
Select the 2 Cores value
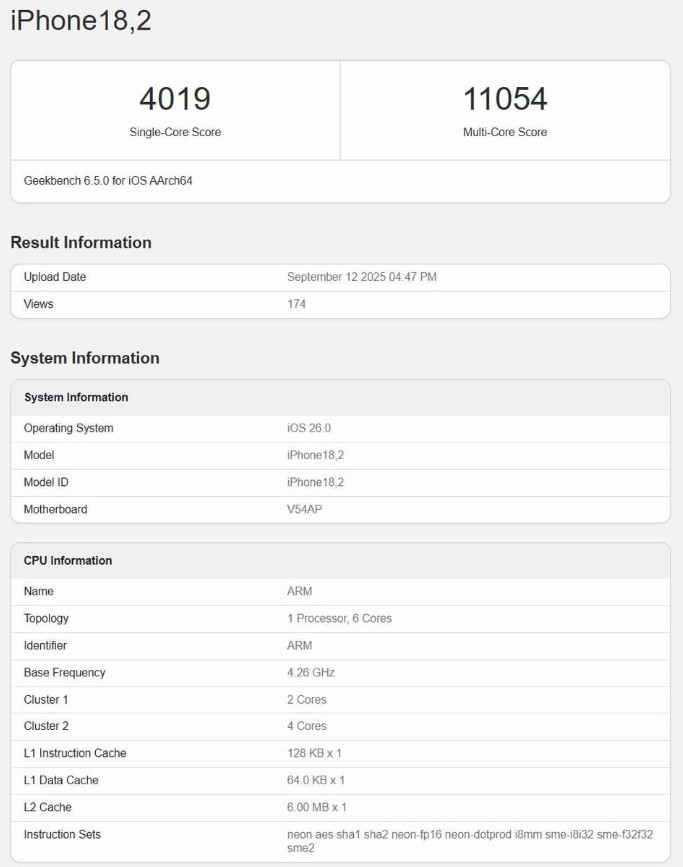point(306,699)
